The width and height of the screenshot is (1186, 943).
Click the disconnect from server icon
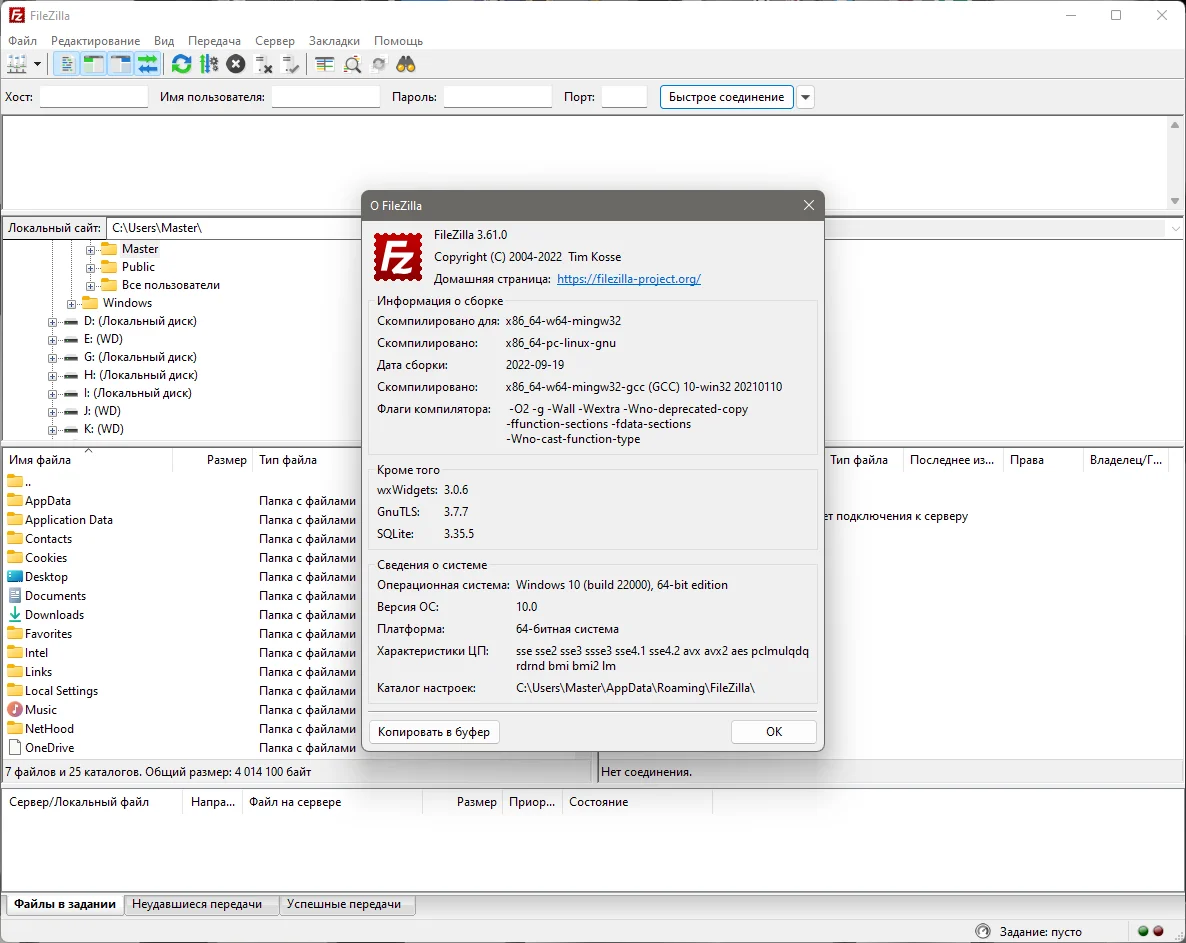click(264, 65)
